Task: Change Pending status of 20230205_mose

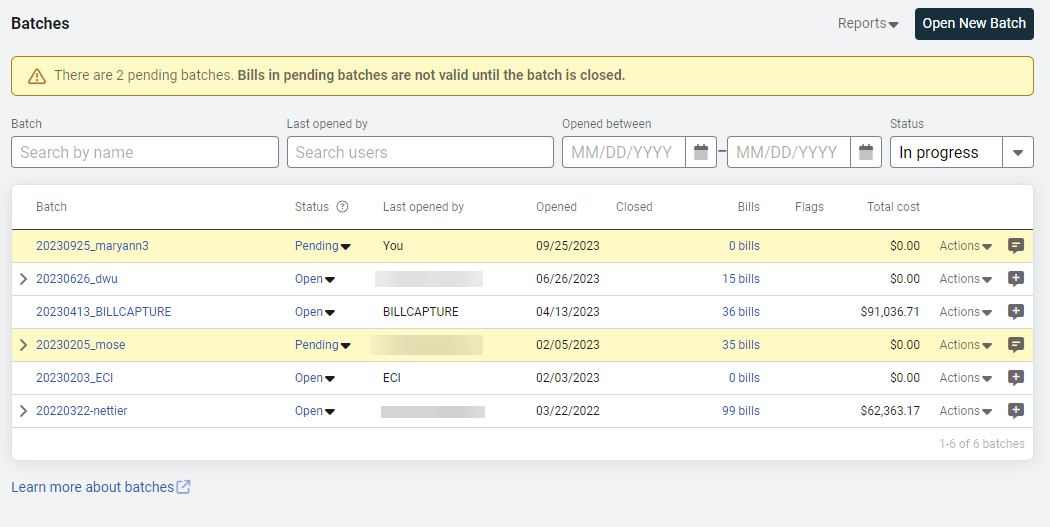Action: [x=323, y=345]
